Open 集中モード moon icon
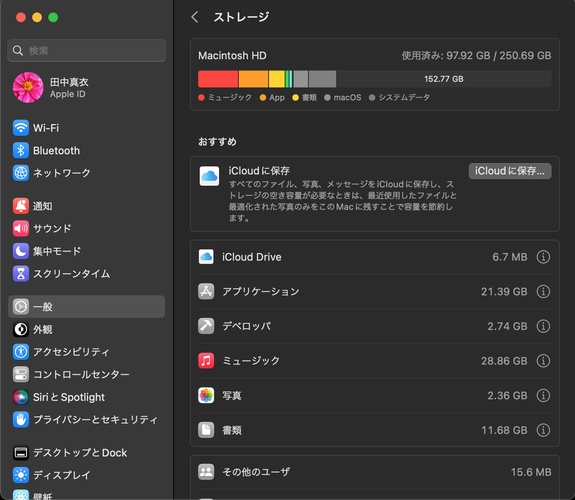 21,251
